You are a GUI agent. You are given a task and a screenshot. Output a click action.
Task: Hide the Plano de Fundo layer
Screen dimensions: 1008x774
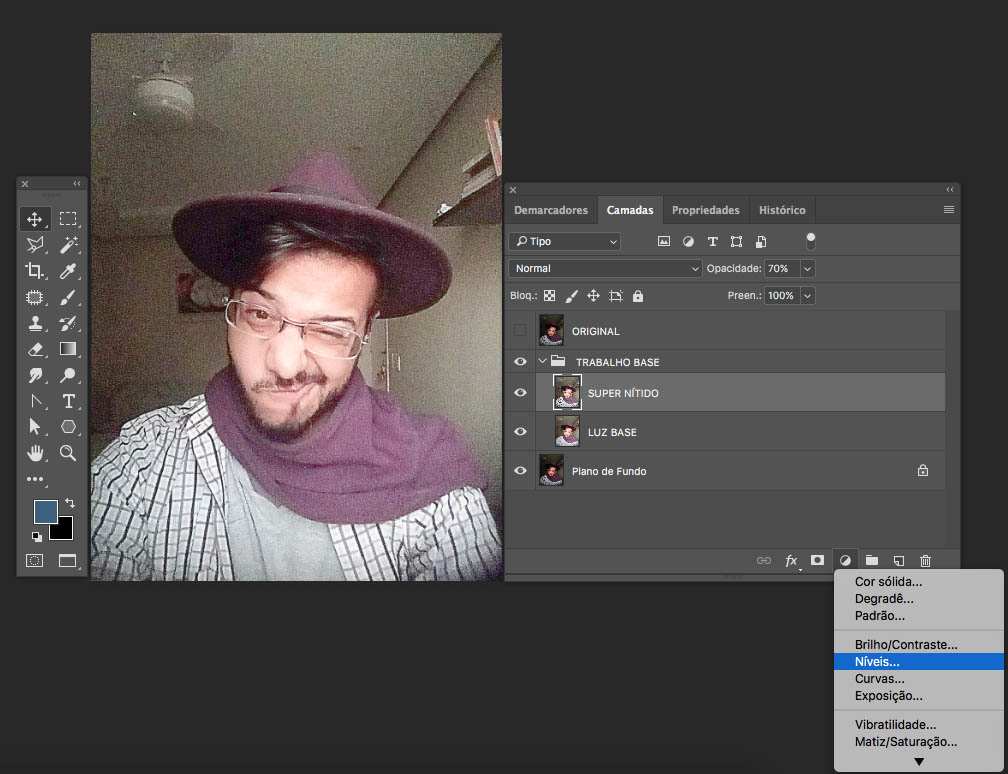click(520, 471)
